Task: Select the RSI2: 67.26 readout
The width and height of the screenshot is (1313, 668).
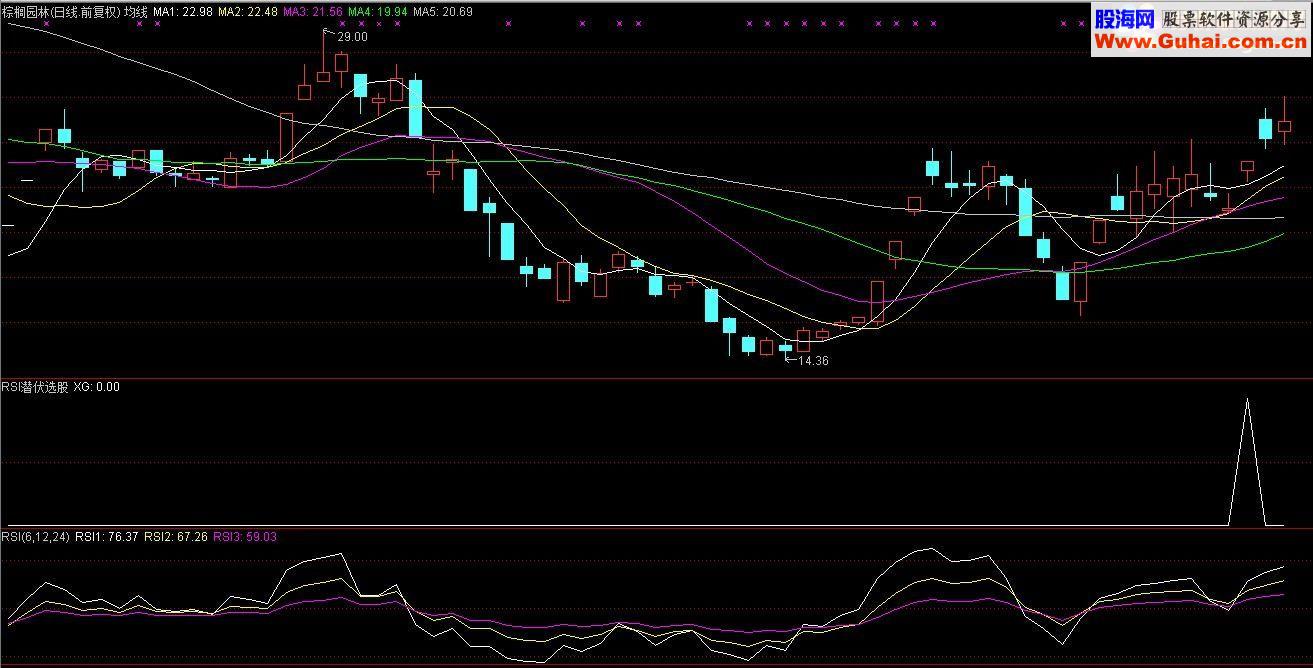Action: tap(176, 537)
